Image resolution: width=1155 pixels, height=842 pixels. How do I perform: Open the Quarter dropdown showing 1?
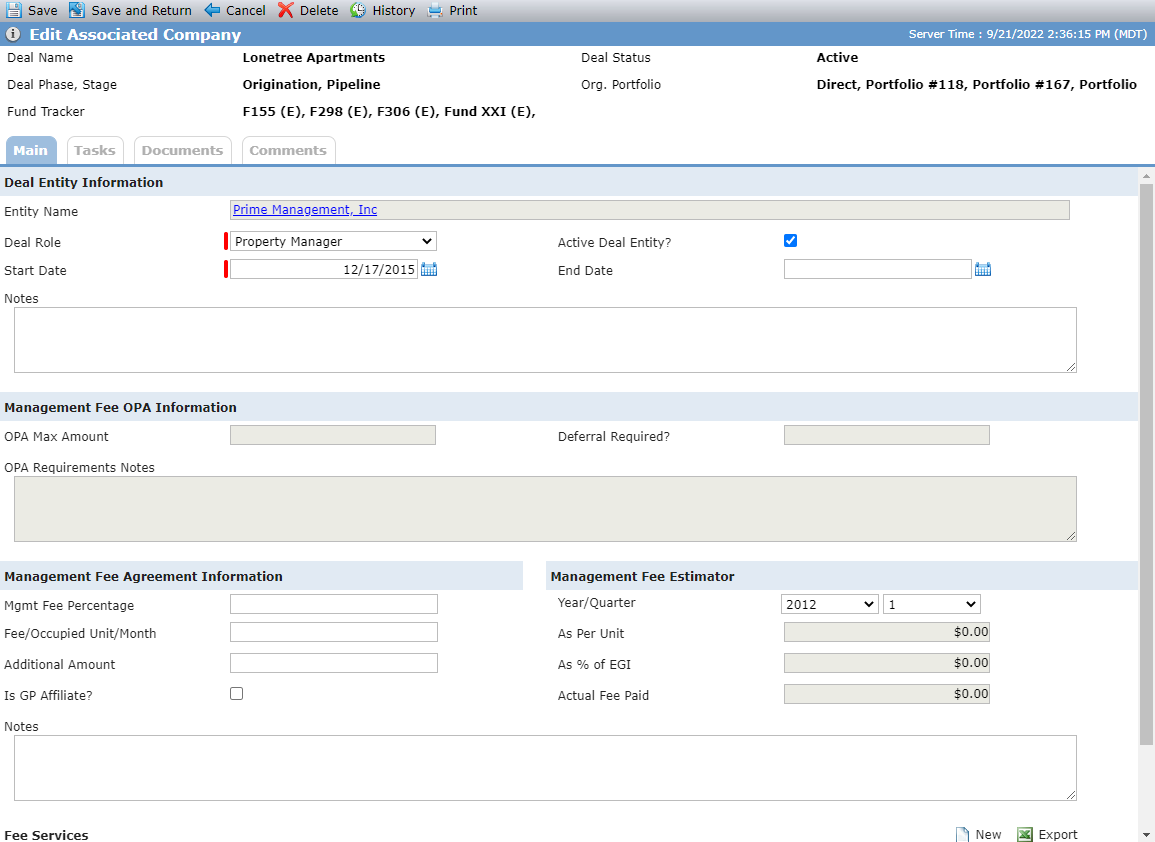pos(932,604)
